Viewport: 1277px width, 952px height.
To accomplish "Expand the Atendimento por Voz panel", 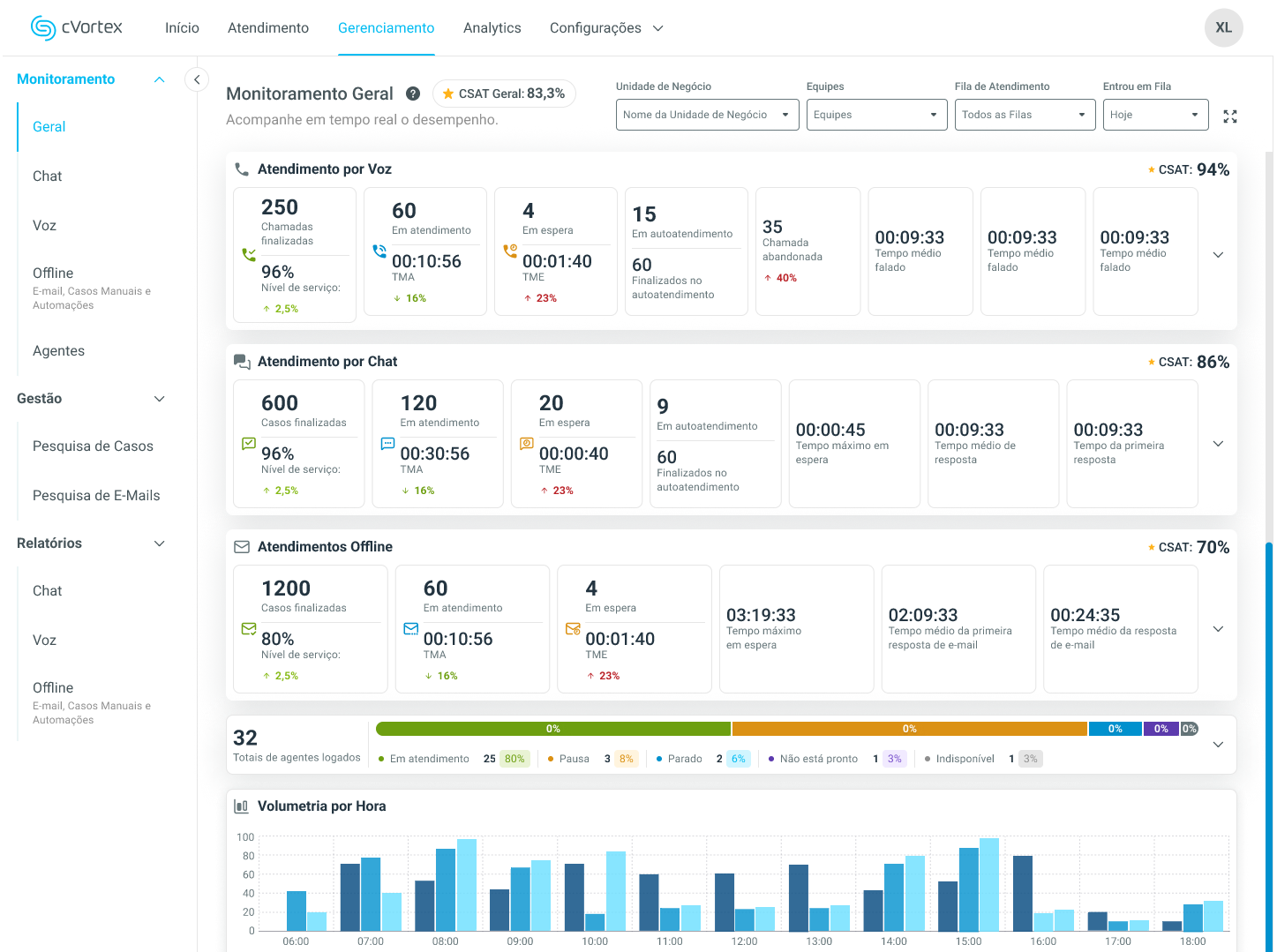I will click(1218, 254).
